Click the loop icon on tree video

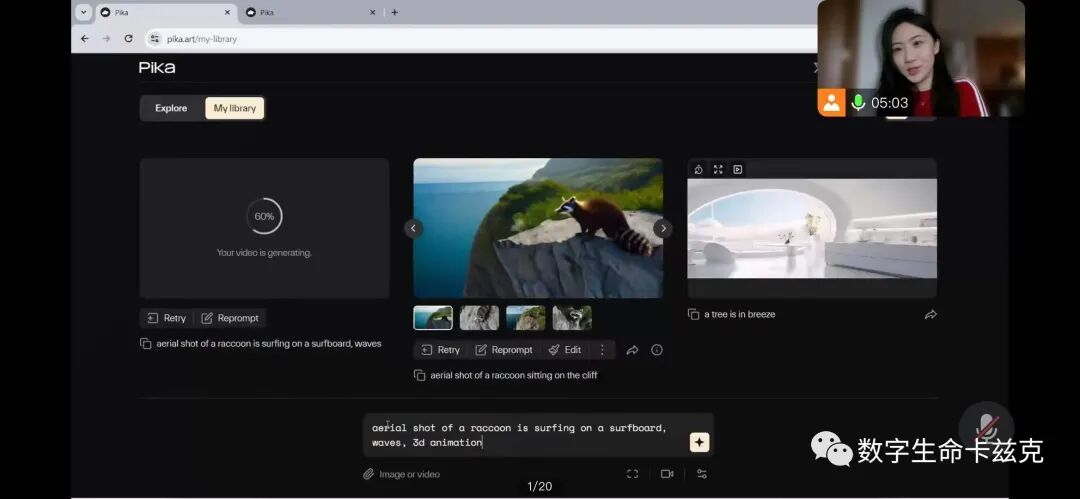698,170
